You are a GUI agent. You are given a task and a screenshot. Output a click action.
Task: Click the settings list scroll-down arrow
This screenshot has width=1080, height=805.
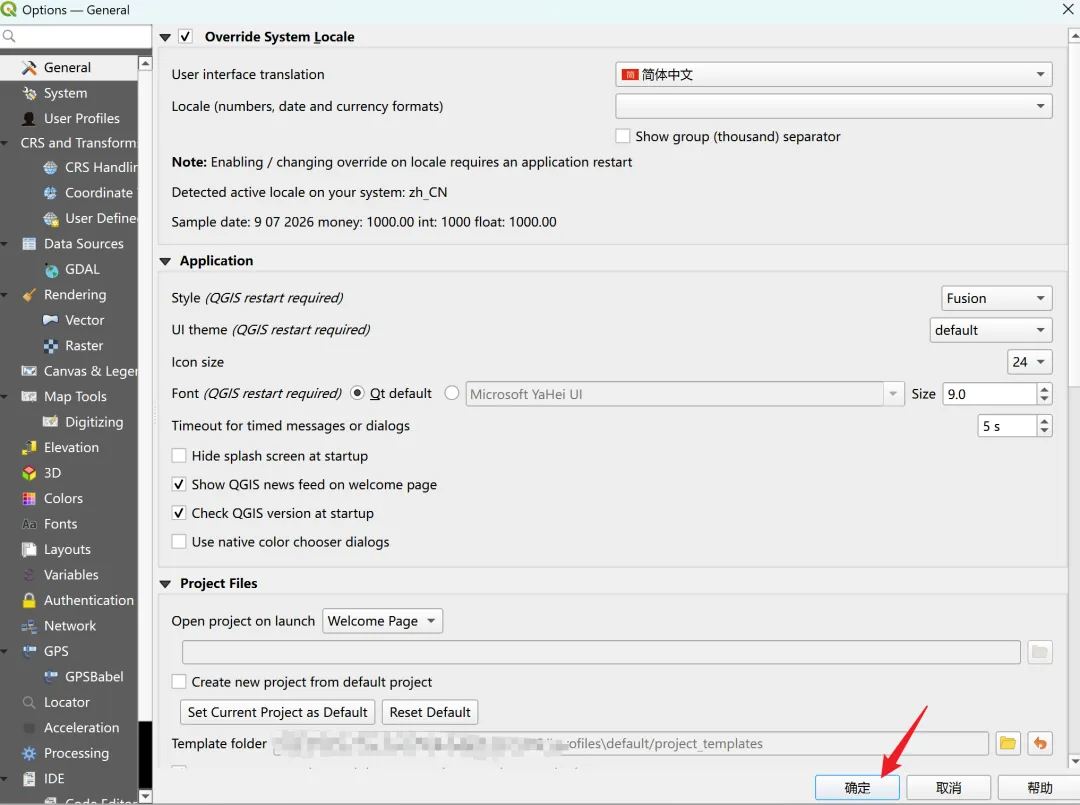[145, 796]
